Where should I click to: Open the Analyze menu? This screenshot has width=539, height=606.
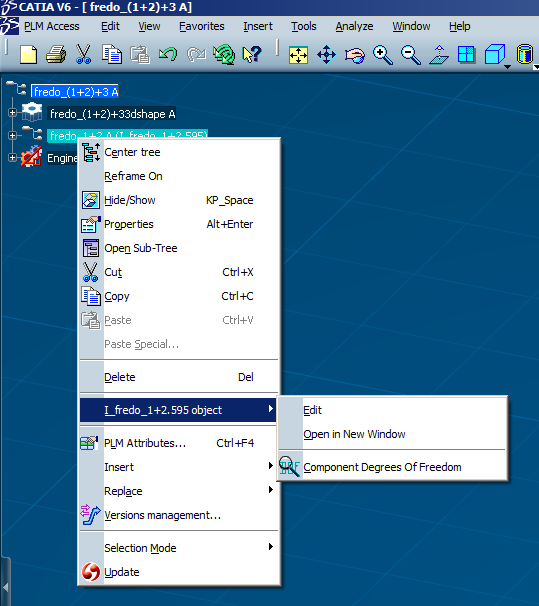click(354, 26)
